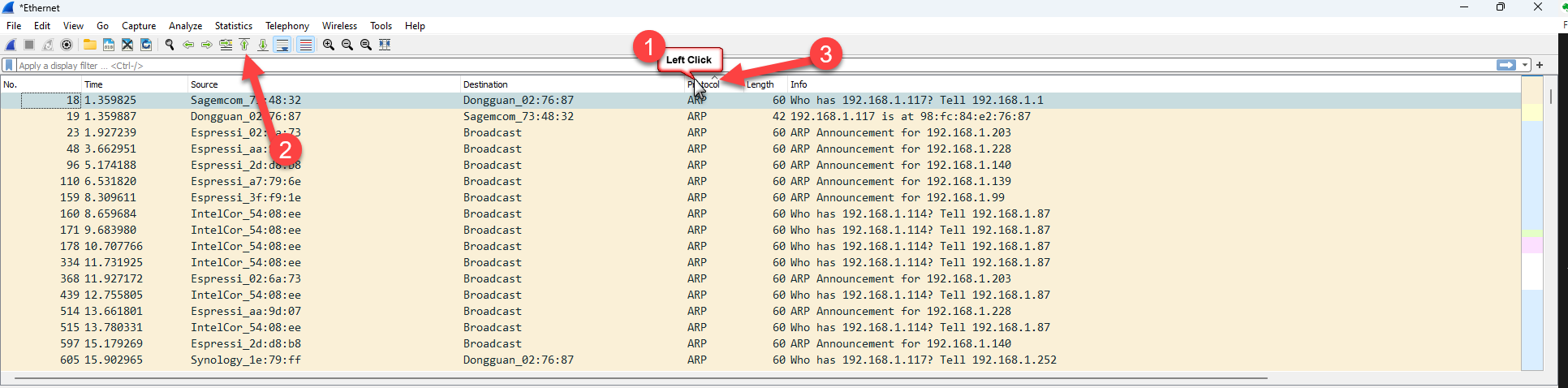Screen dimensions: 1568x388
Task: Select packet 19 from Dongguan_02:76:87
Action: point(325,116)
